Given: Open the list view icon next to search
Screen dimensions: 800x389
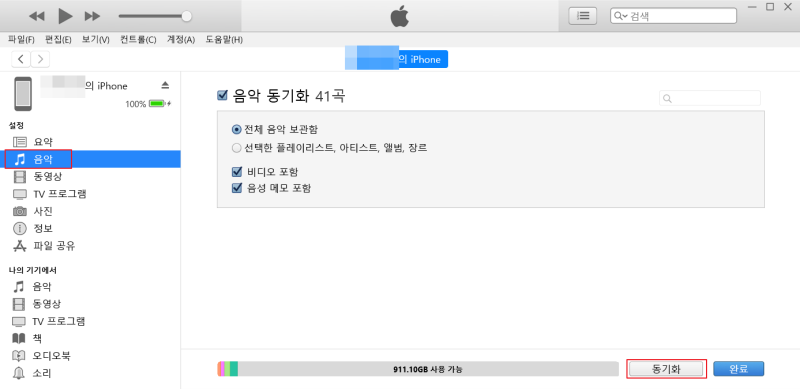Looking at the screenshot, I should [583, 16].
